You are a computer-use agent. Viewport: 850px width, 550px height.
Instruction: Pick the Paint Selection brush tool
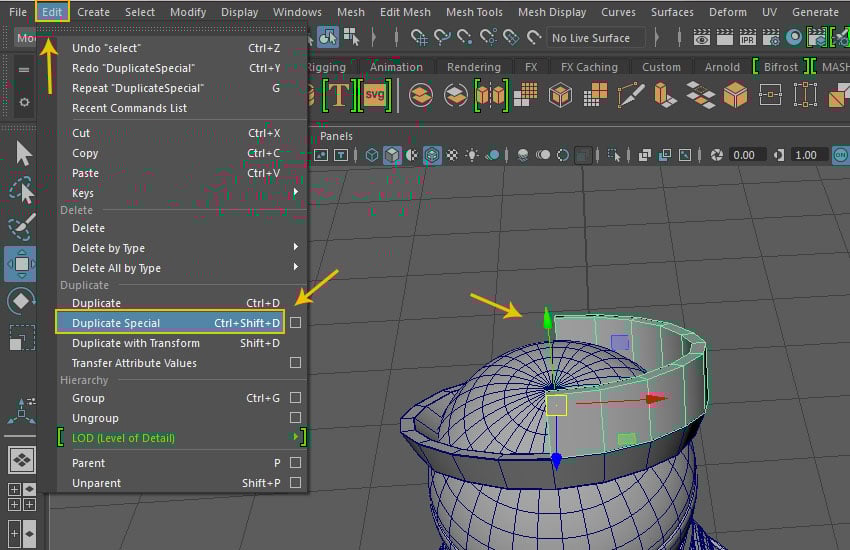21,228
